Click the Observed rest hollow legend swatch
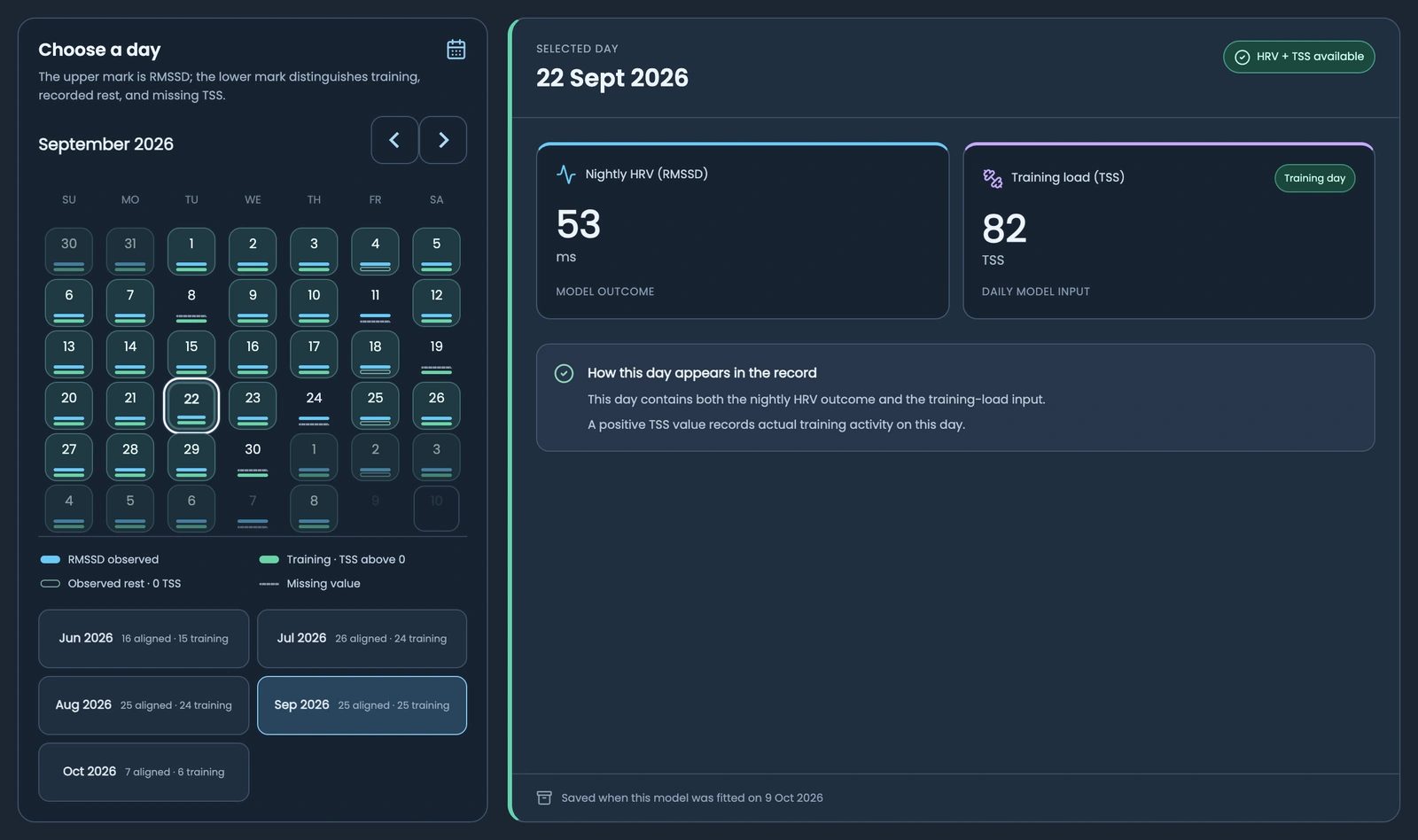Image resolution: width=1418 pixels, height=840 pixels. [51, 583]
